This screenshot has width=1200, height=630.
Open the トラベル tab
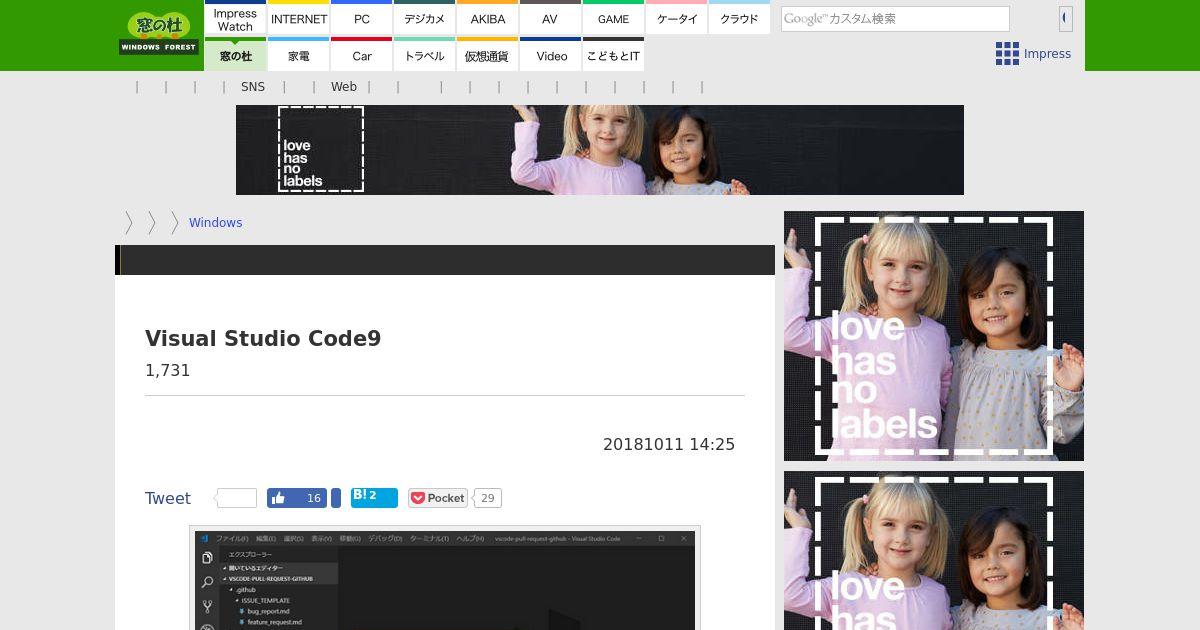(425, 55)
